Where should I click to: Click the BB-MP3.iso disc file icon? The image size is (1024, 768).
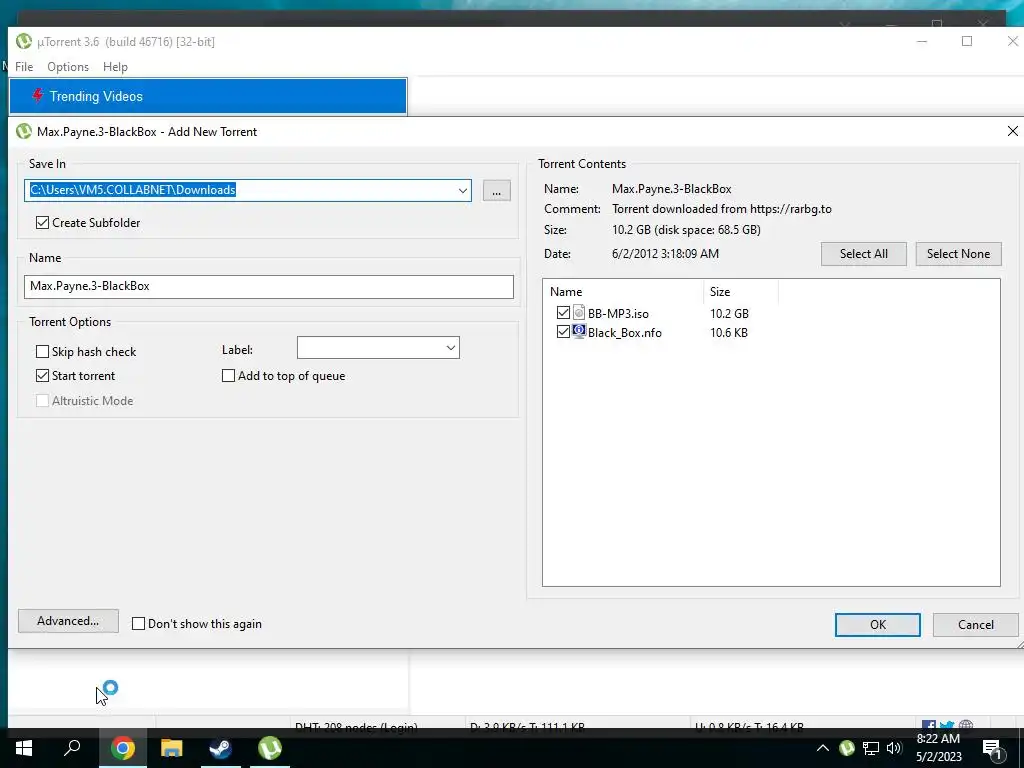(x=579, y=313)
